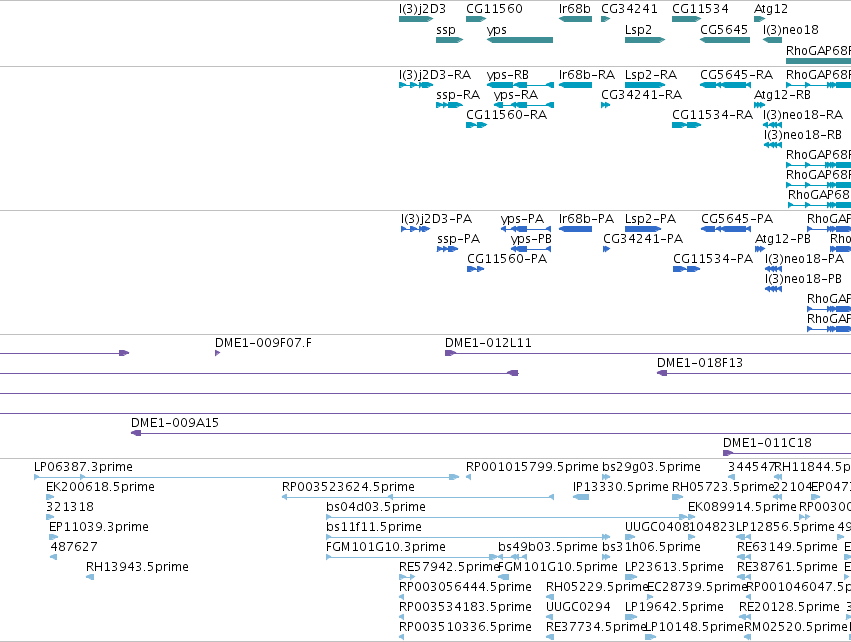Select the Lsp2-RA transcript bar
The height and width of the screenshot is (642, 851).
pyautogui.click(x=645, y=85)
